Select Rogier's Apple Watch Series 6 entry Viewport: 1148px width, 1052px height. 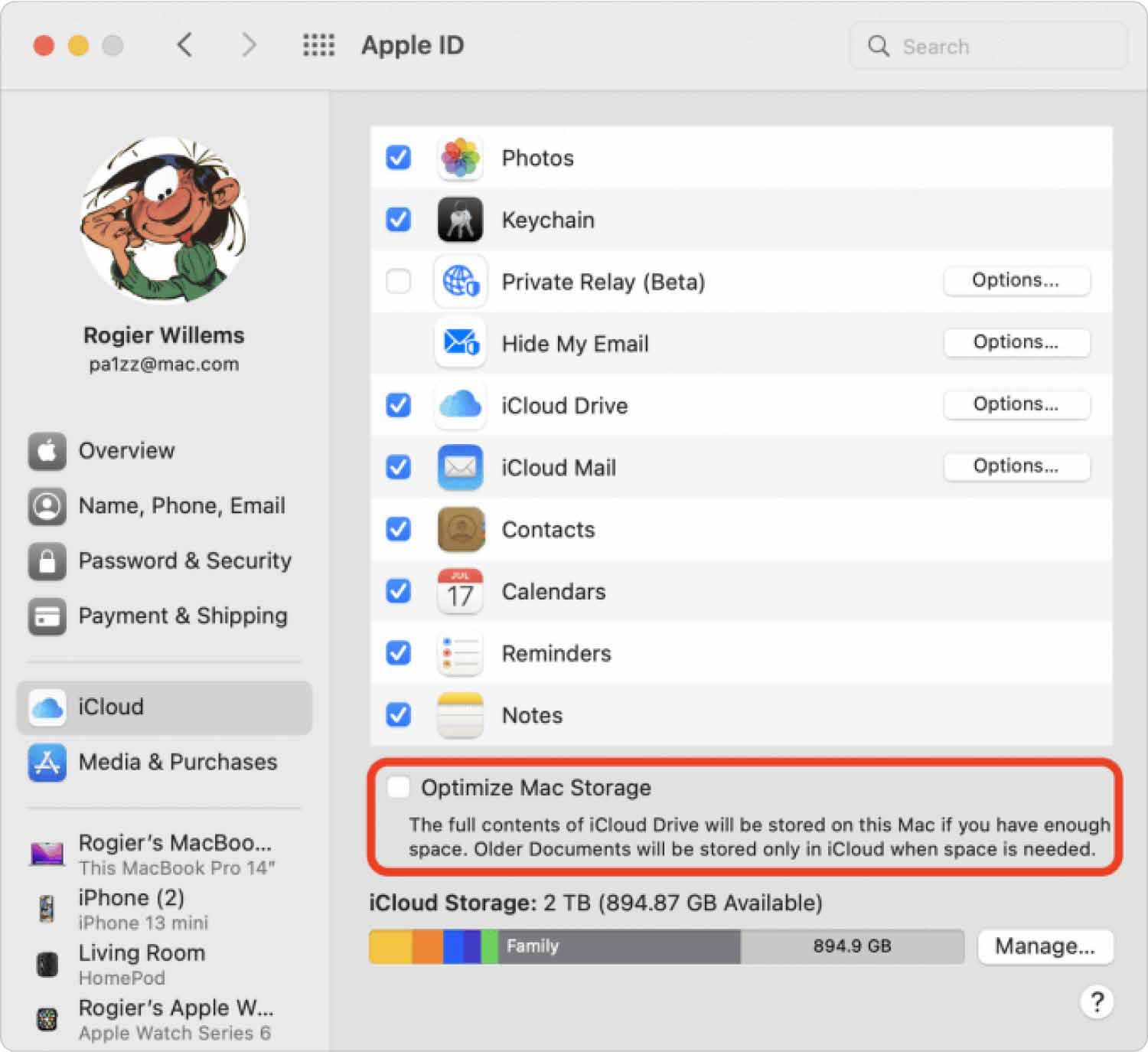pyautogui.click(x=164, y=1019)
